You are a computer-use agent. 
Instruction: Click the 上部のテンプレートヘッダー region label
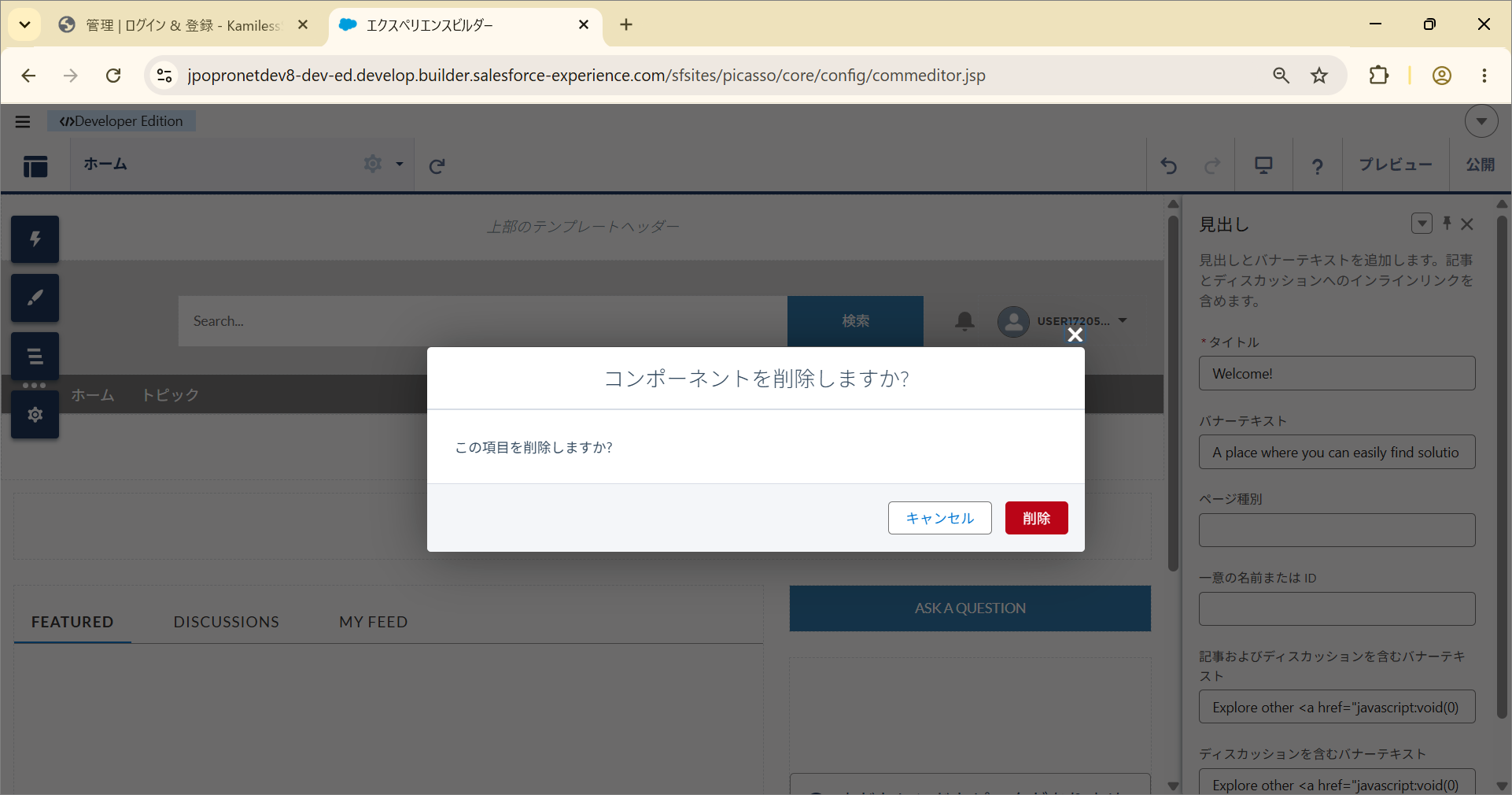point(583,227)
